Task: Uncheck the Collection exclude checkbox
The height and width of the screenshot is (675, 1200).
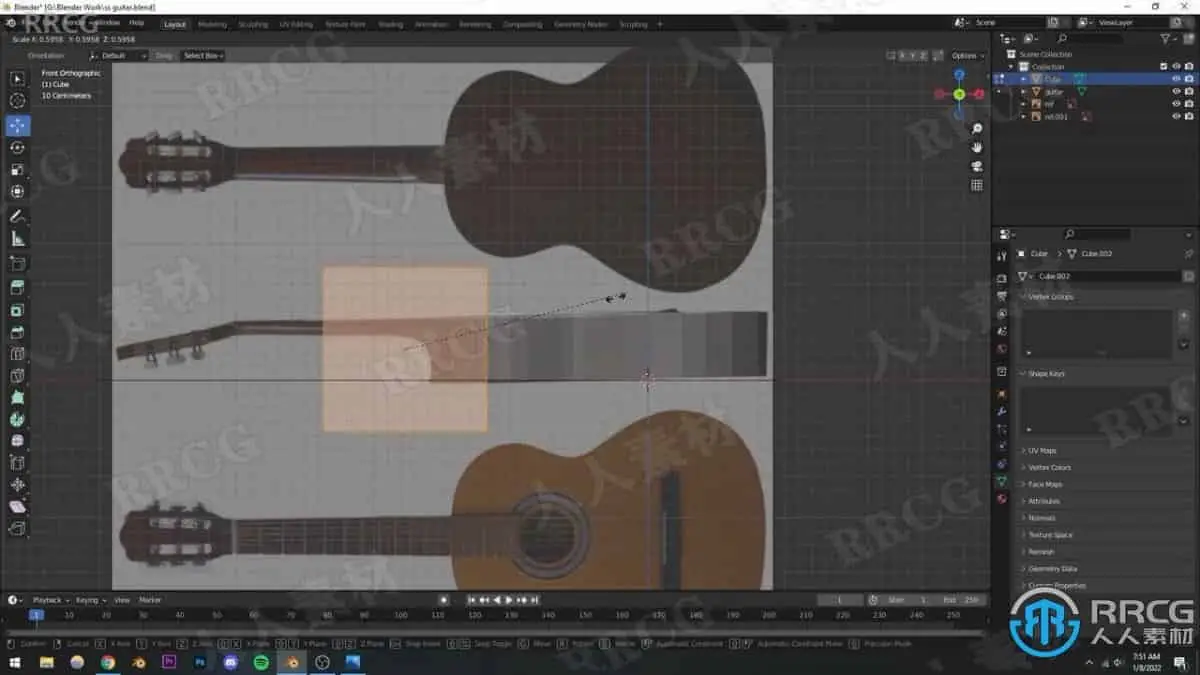Action: pyautogui.click(x=1163, y=66)
